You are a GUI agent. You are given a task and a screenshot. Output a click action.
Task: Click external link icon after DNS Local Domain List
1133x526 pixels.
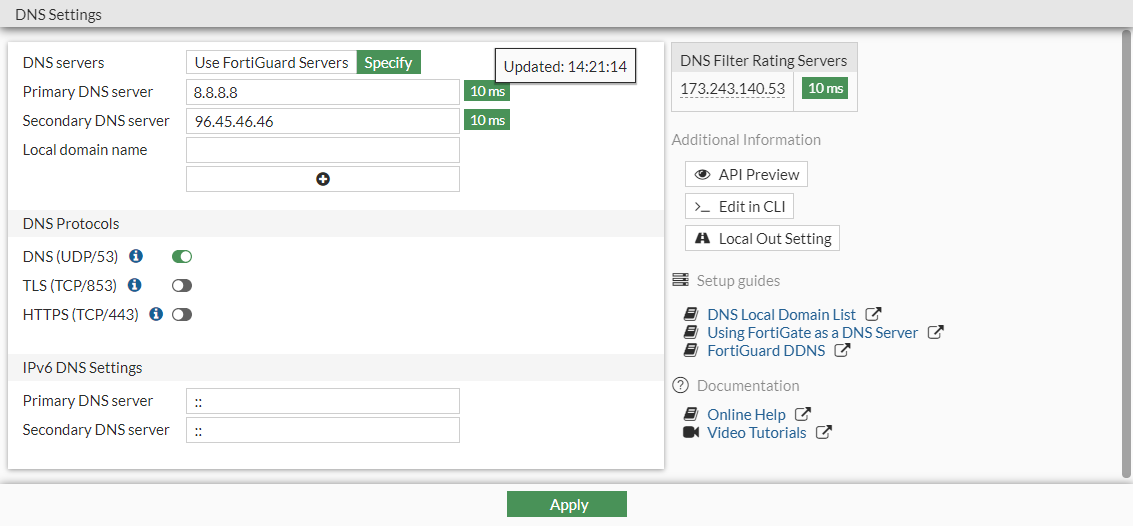click(x=873, y=314)
